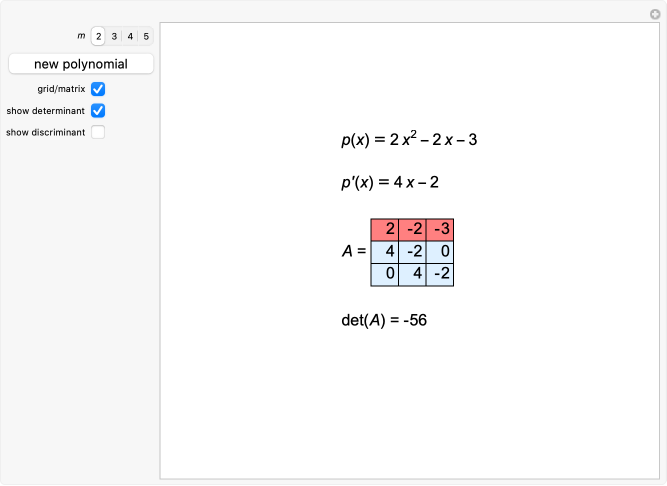The height and width of the screenshot is (486, 667).
Task: Click the bottom-right matrix cell containing -2
Action: (x=440, y=273)
